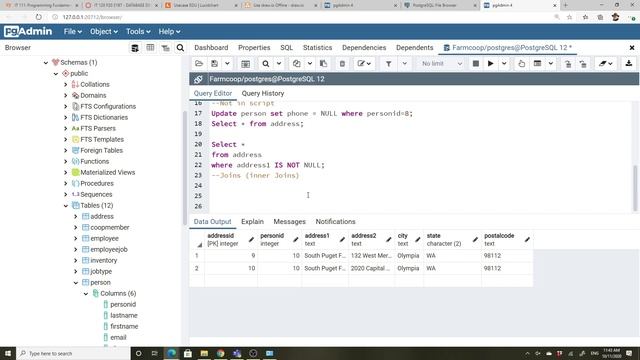This screenshot has width=640, height=360.
Task: Switch to the Dashboard tab
Action: coord(211,48)
